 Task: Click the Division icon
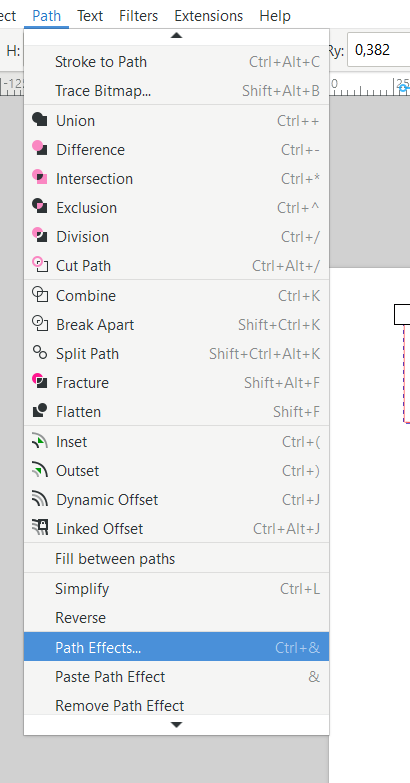pyautogui.click(x=39, y=236)
